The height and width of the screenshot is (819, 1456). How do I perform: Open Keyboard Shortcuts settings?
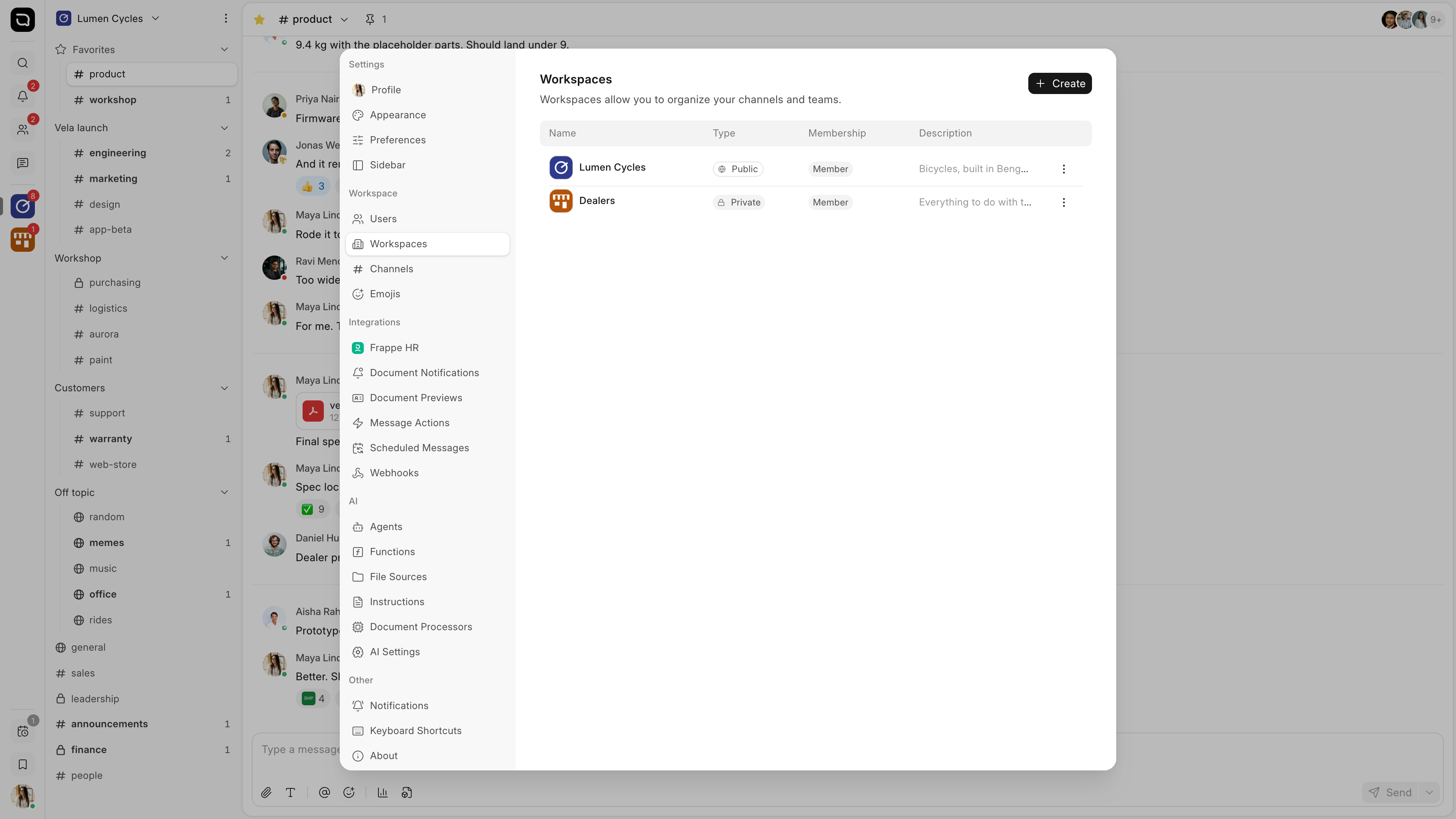click(427, 731)
